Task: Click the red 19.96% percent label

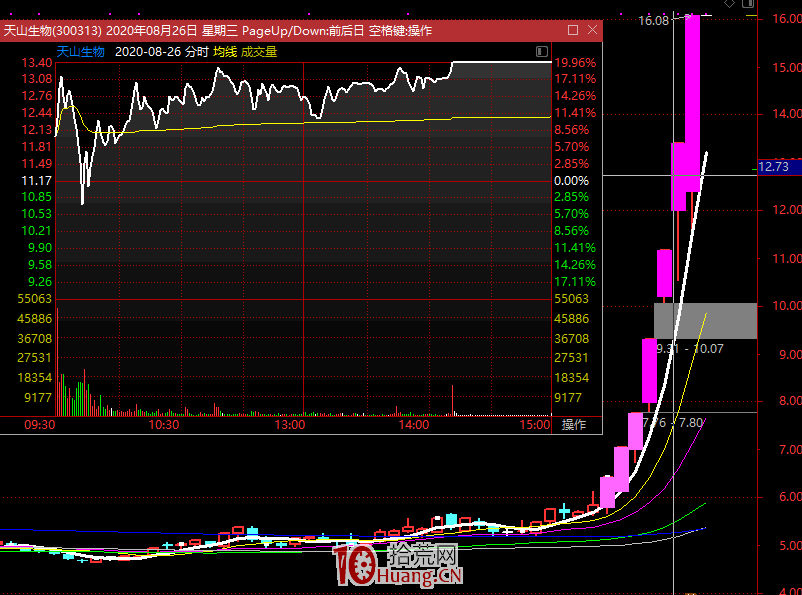Action: pos(575,63)
